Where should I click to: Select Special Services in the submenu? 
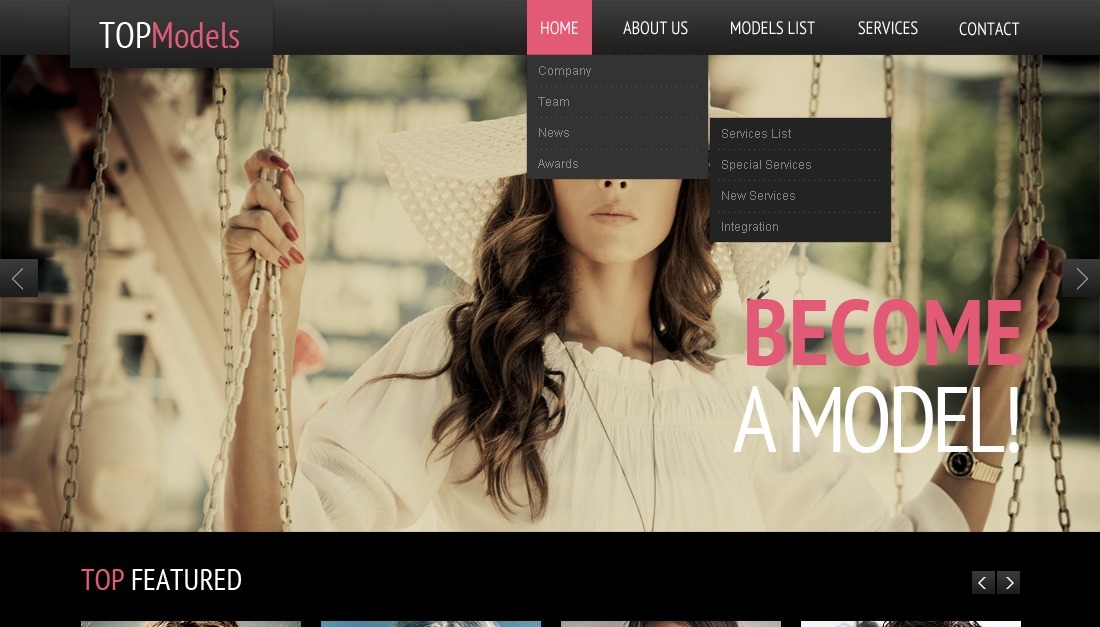click(x=766, y=165)
